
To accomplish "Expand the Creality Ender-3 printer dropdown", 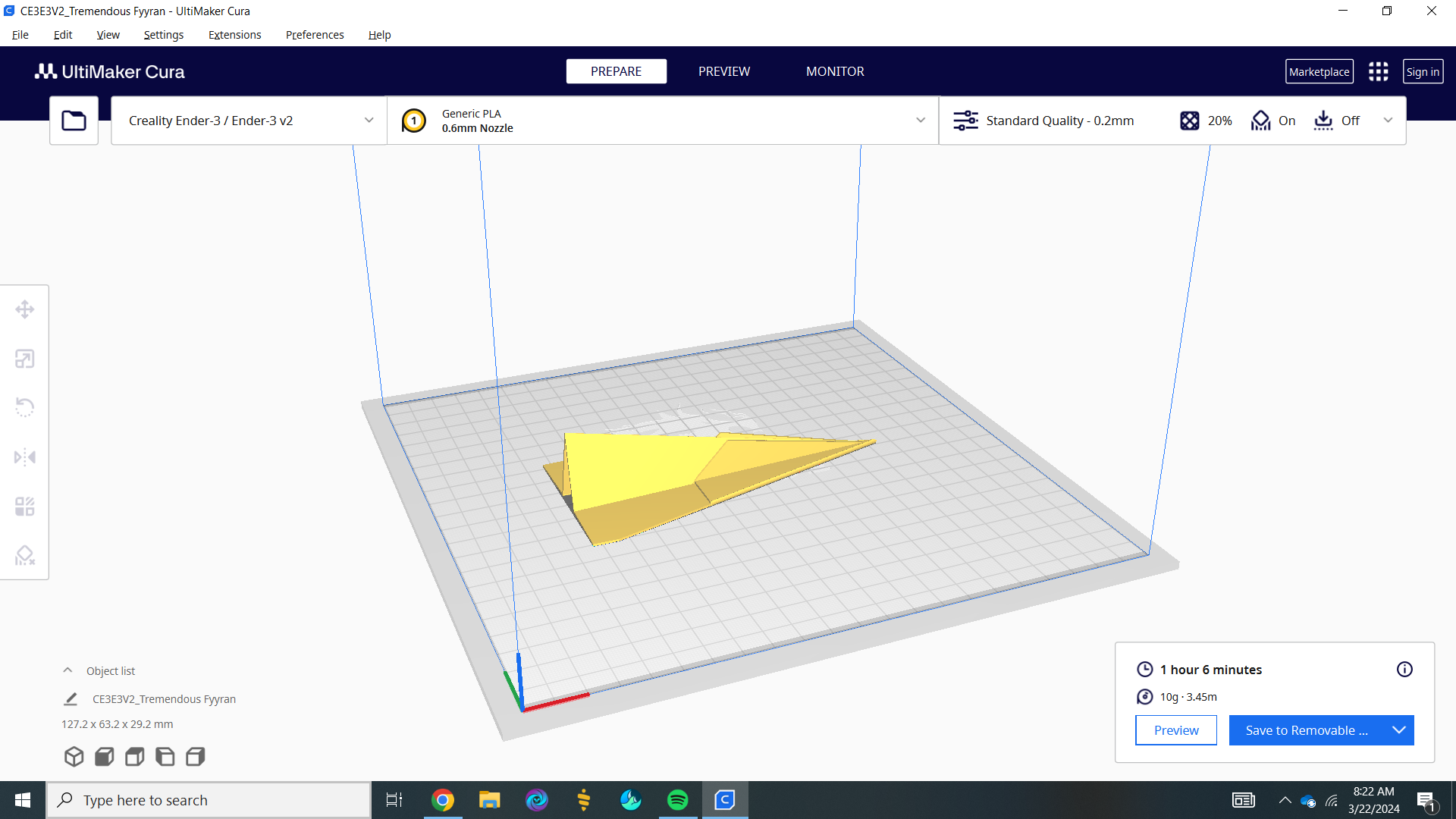I will [249, 121].
